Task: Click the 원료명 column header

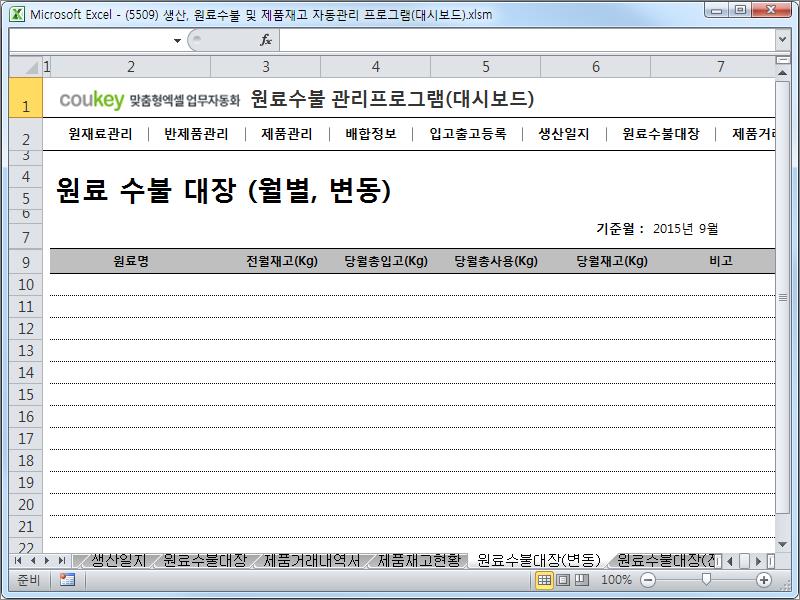Action: (x=131, y=261)
